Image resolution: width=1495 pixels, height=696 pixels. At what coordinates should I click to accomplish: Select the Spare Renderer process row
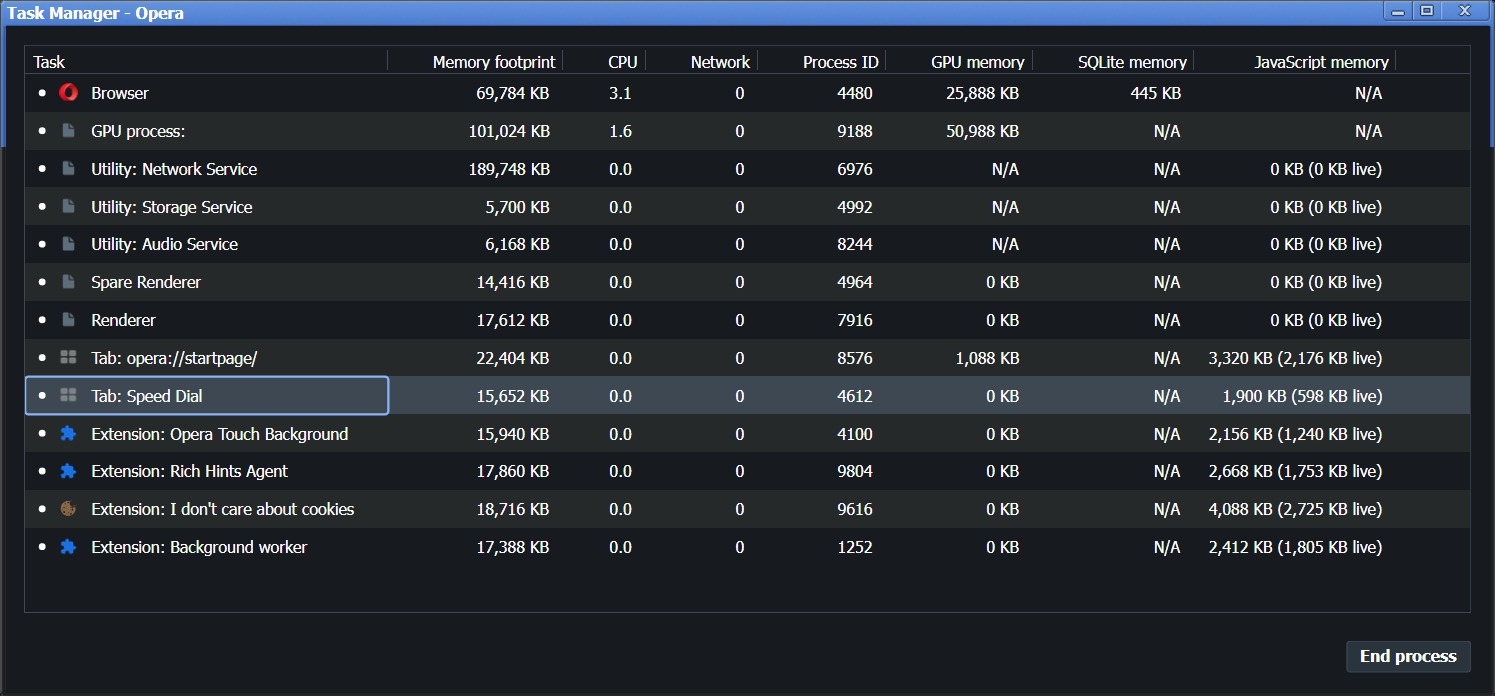click(747, 282)
